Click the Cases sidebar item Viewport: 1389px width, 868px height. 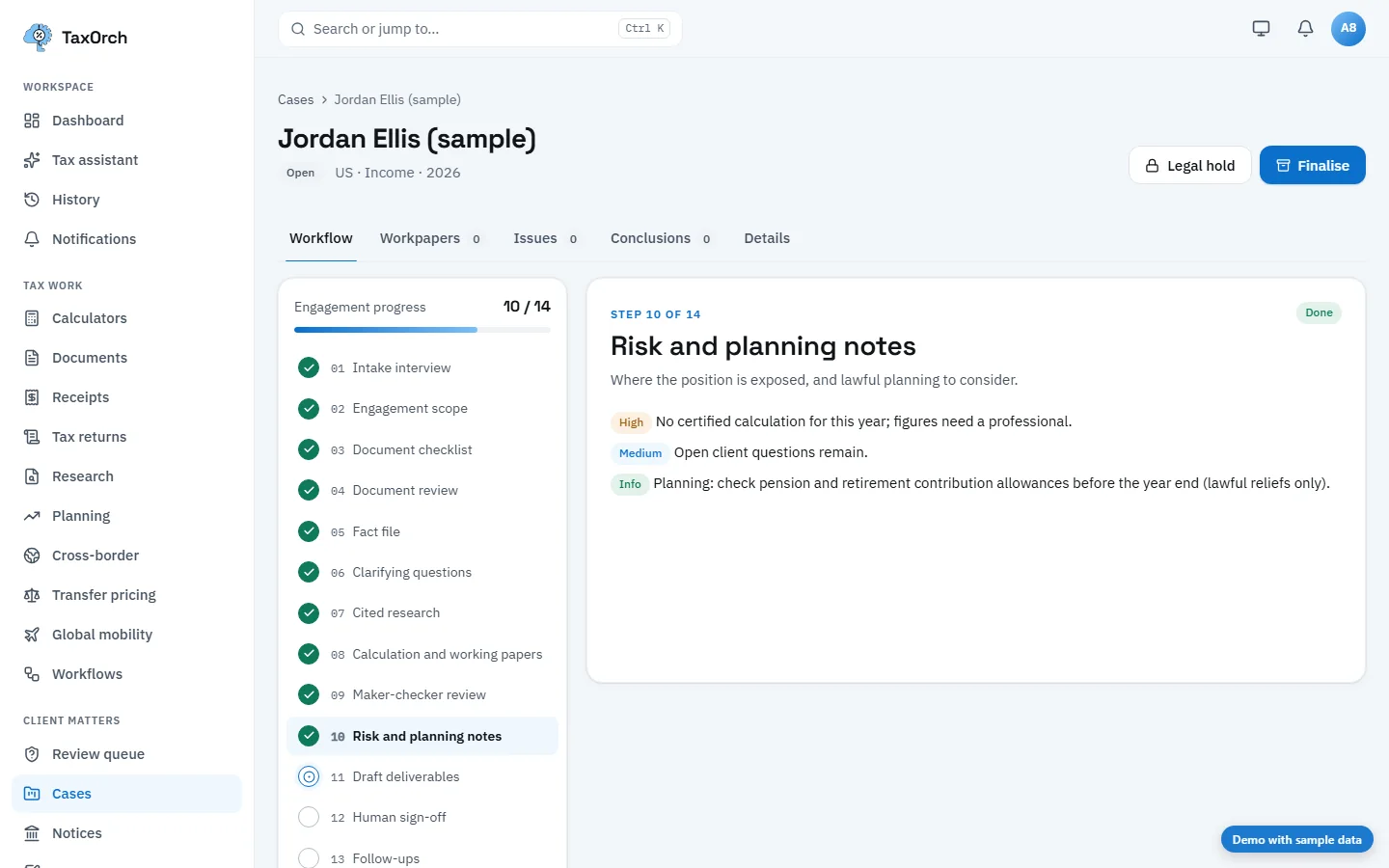(126, 794)
